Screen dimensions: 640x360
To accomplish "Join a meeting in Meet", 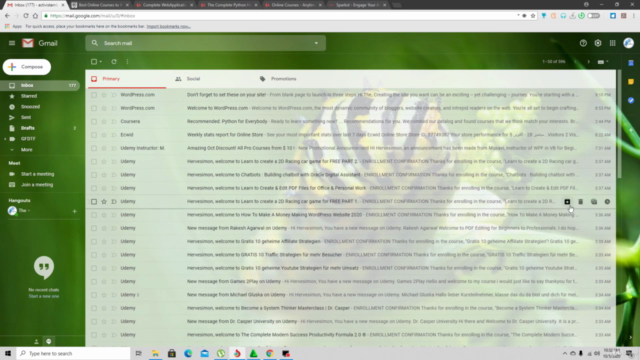I will pyautogui.click(x=37, y=184).
